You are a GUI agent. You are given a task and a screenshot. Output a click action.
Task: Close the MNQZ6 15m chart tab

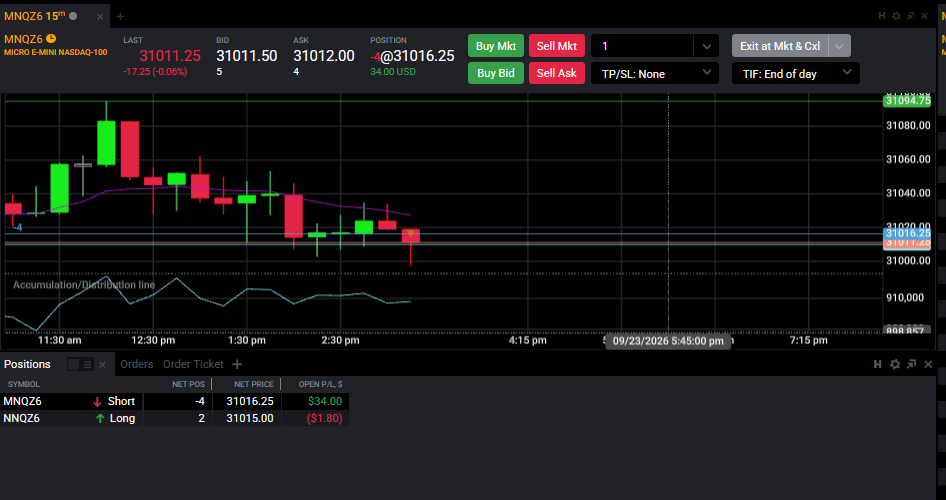[x=100, y=17]
